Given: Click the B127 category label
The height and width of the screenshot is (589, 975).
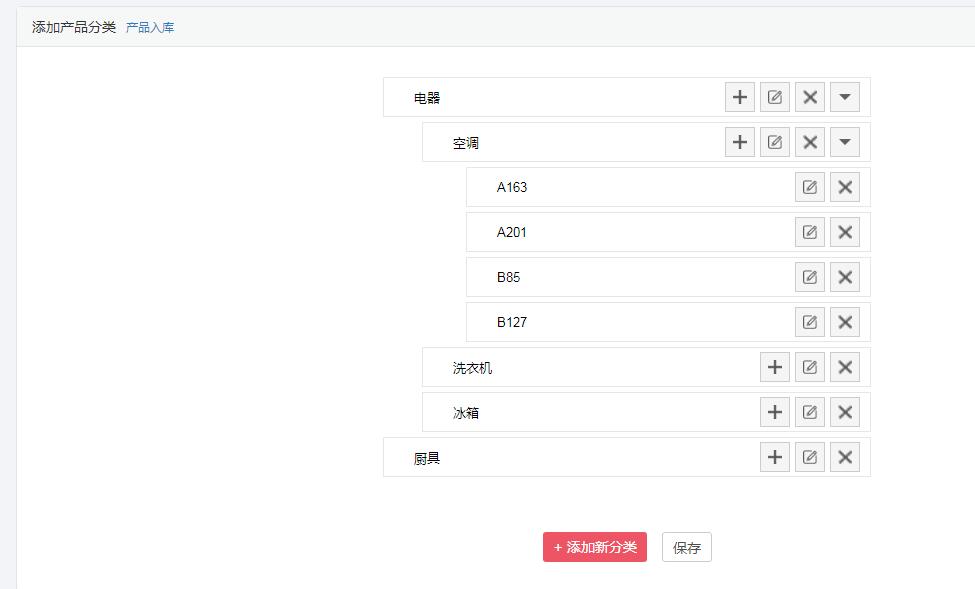Looking at the screenshot, I should tap(512, 321).
